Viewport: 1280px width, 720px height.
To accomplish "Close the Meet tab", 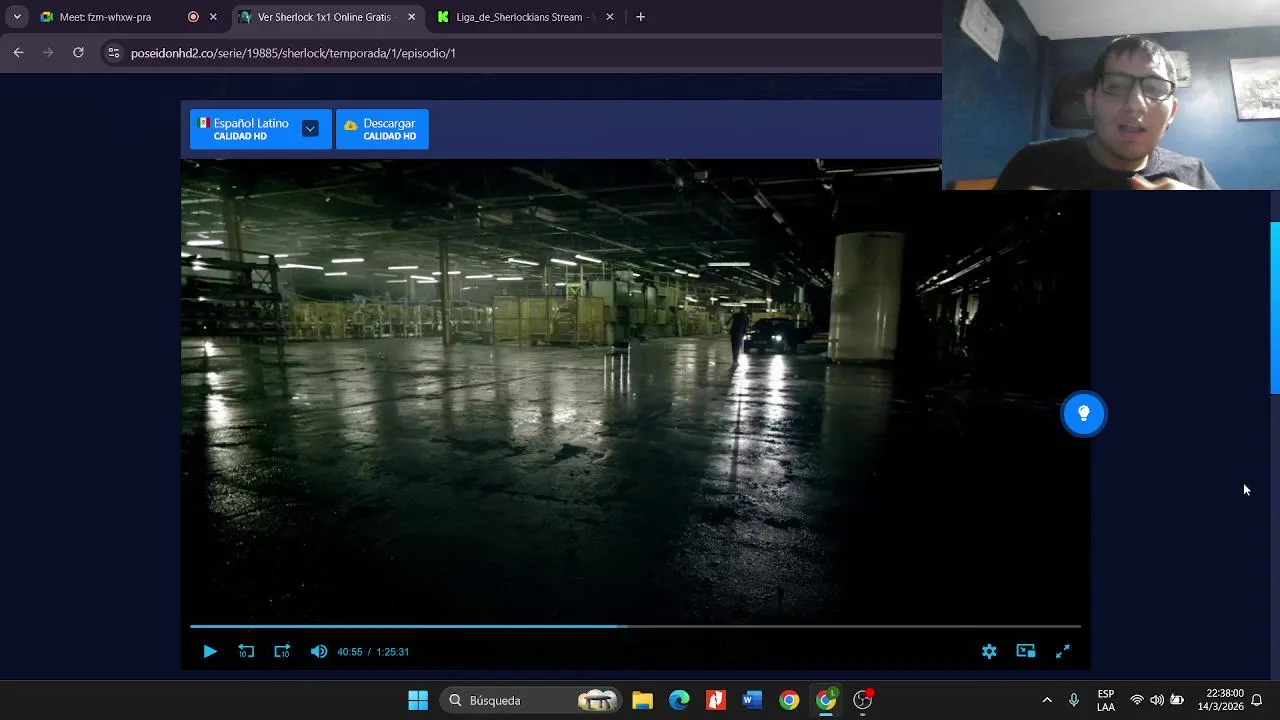I will [213, 17].
